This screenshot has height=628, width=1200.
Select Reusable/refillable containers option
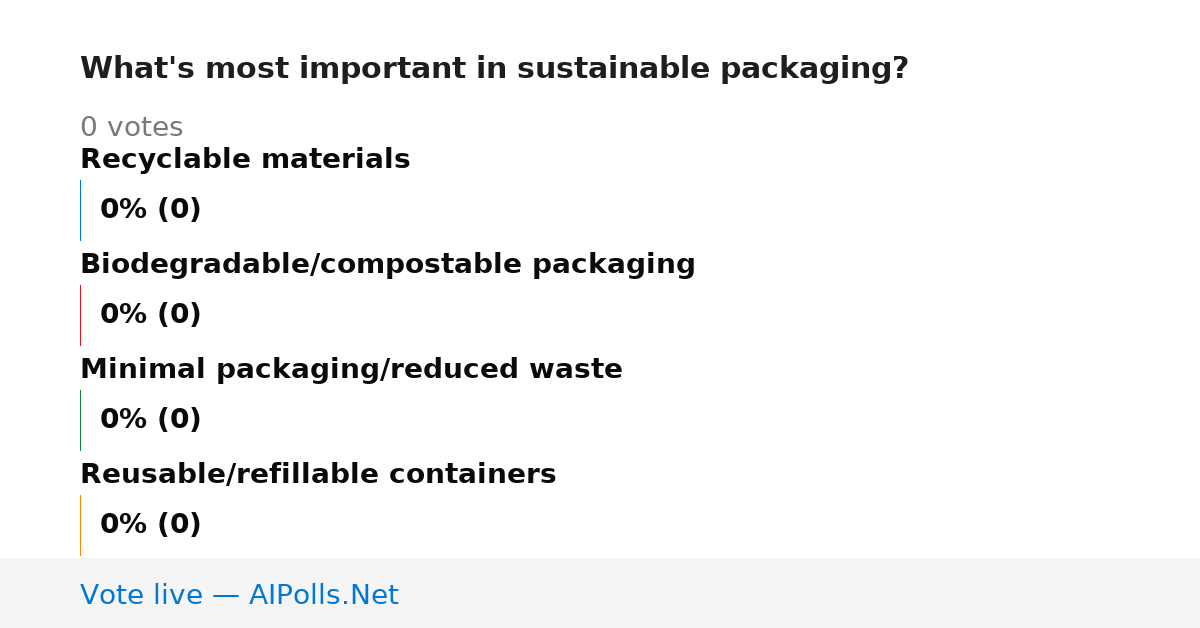pyautogui.click(x=318, y=475)
